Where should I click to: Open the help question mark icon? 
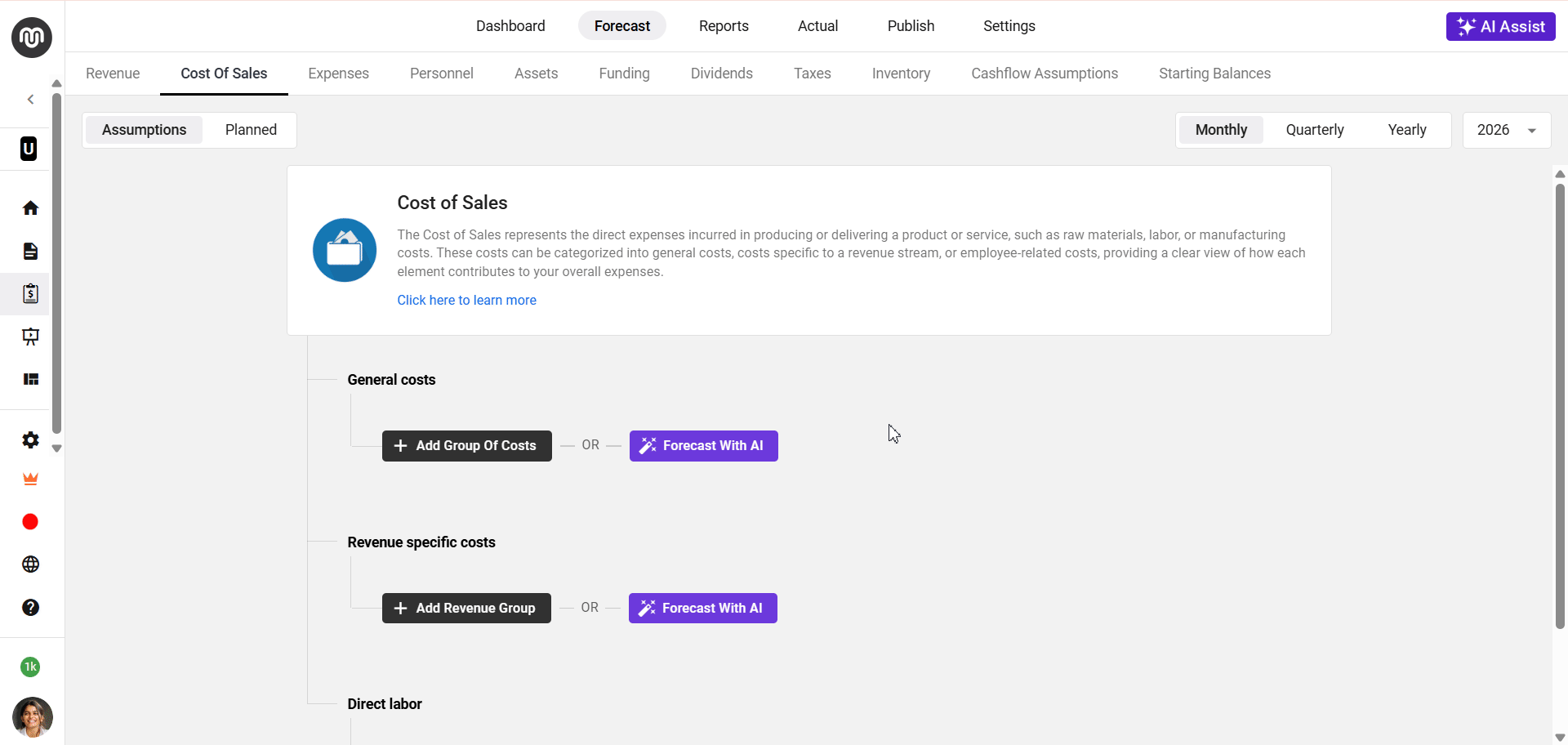click(x=30, y=608)
